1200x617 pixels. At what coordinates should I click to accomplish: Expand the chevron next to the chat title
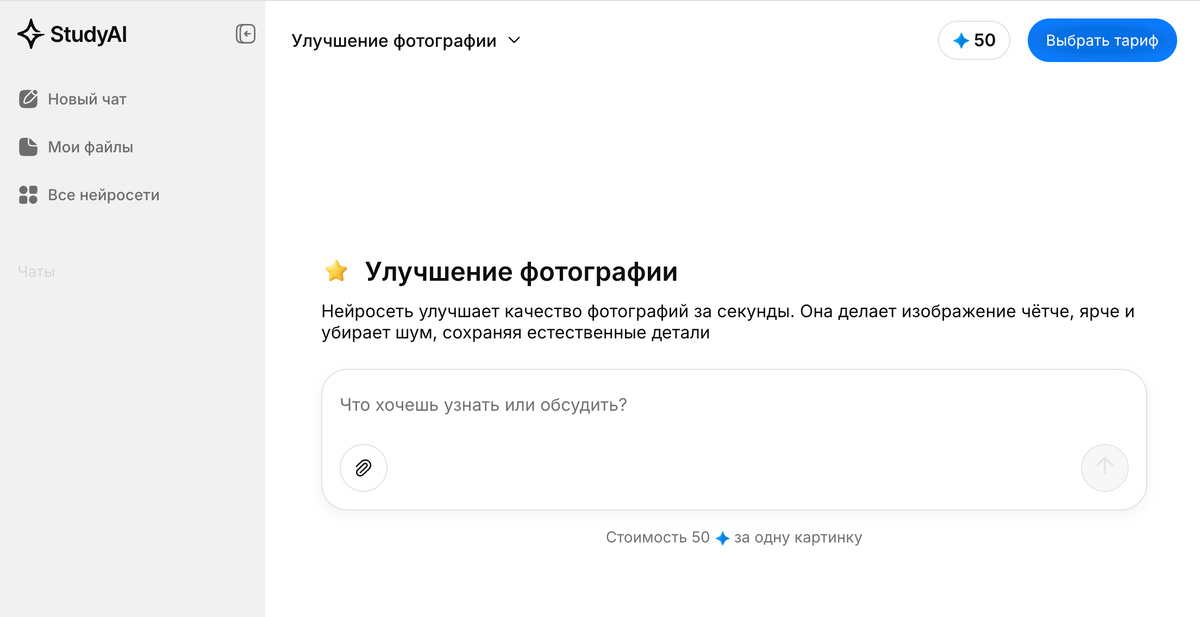tap(514, 41)
